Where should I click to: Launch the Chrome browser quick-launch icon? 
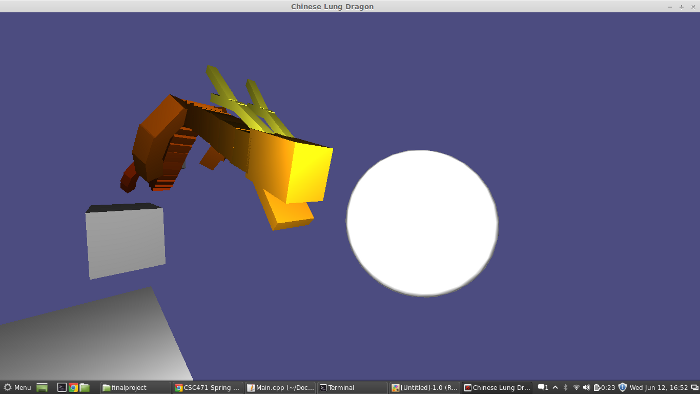coord(73,387)
